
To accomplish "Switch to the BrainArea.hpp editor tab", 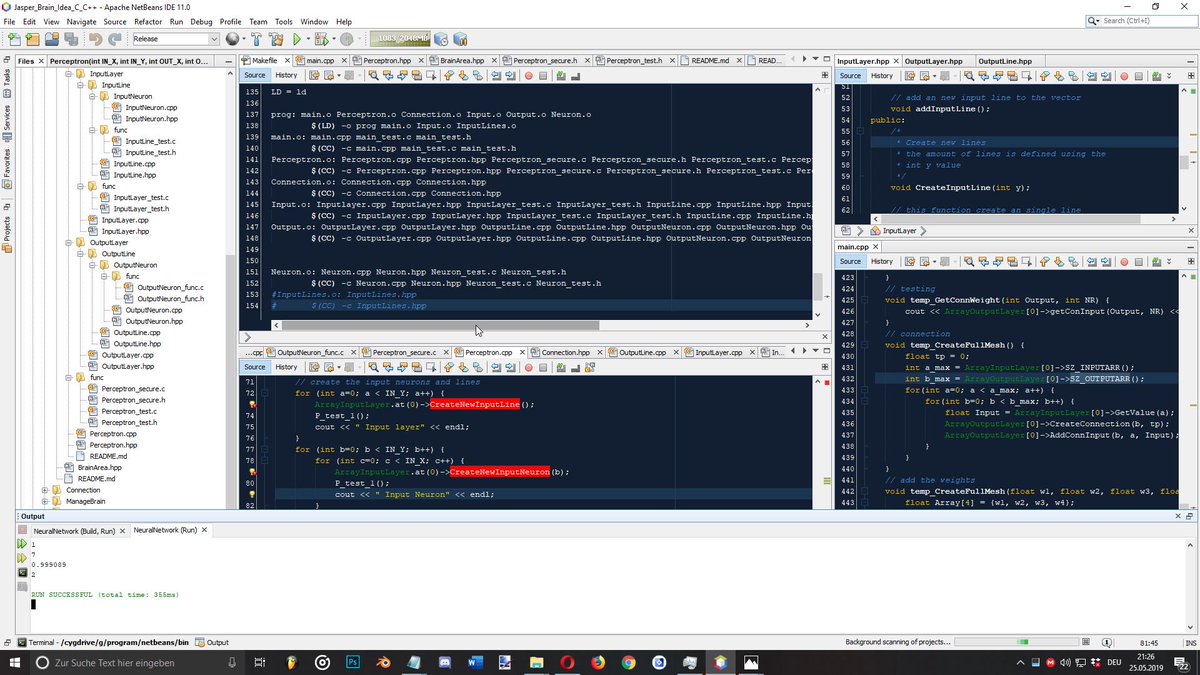I will point(463,60).
